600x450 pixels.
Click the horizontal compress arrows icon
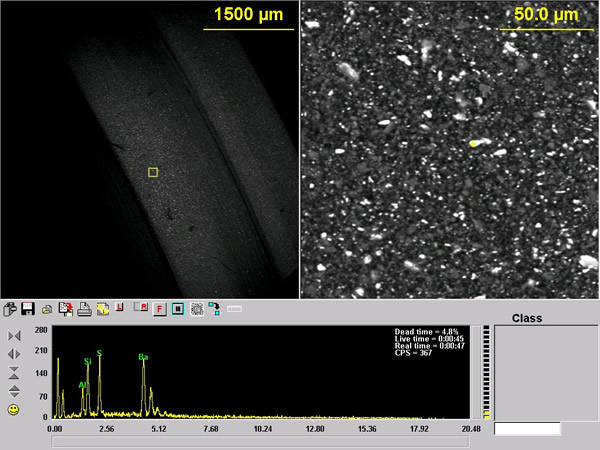pos(14,336)
